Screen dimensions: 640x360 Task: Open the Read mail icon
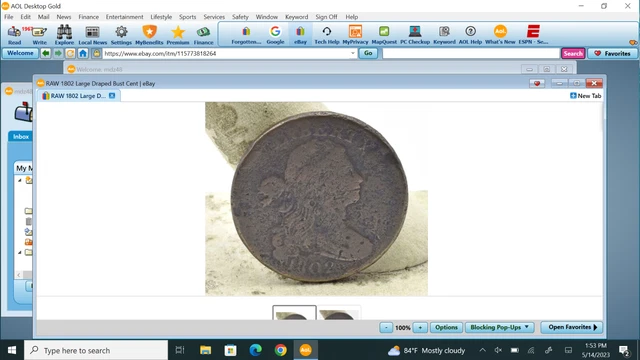[x=14, y=35]
